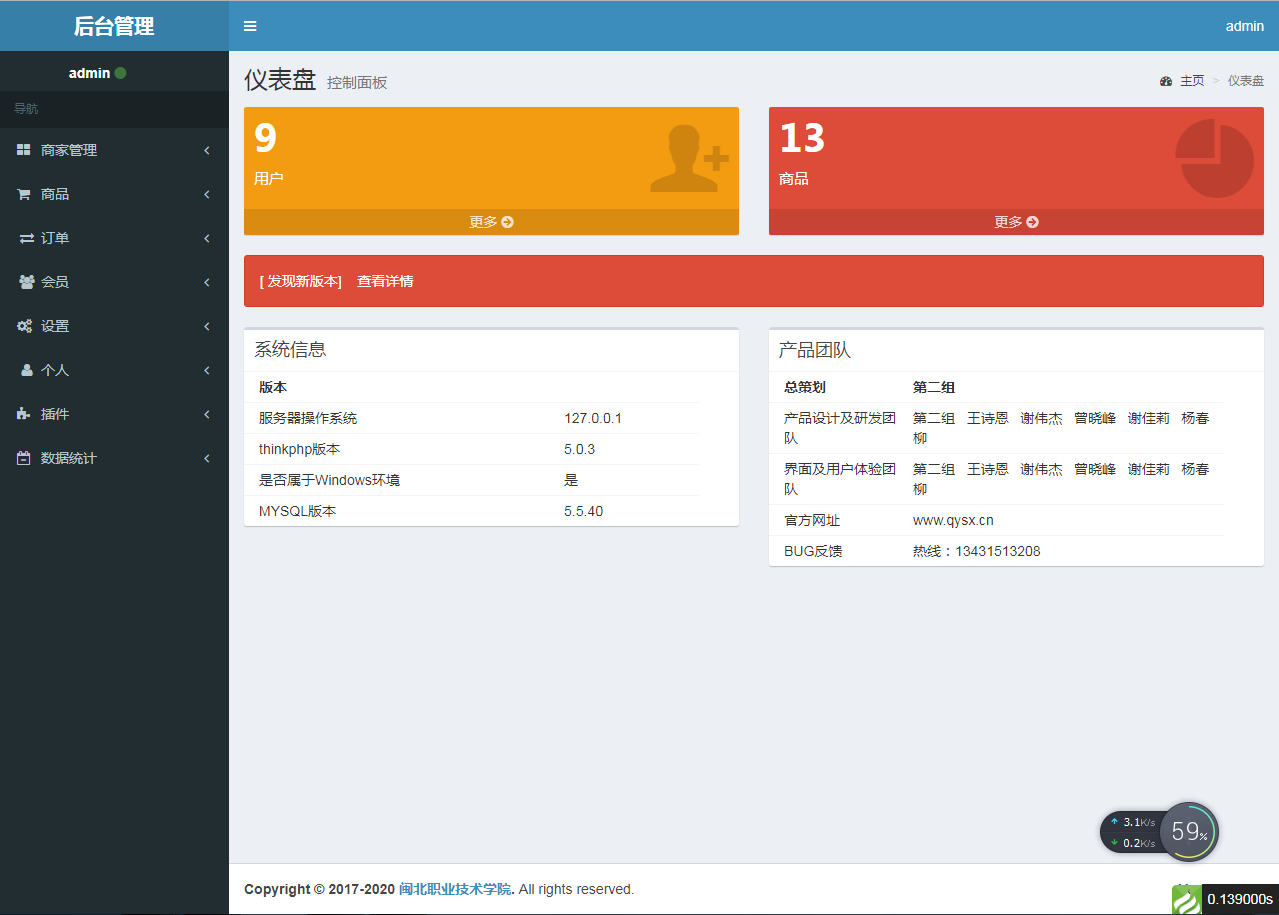
Task: Click the puzzle piece icon for 插件
Action: tap(24, 414)
